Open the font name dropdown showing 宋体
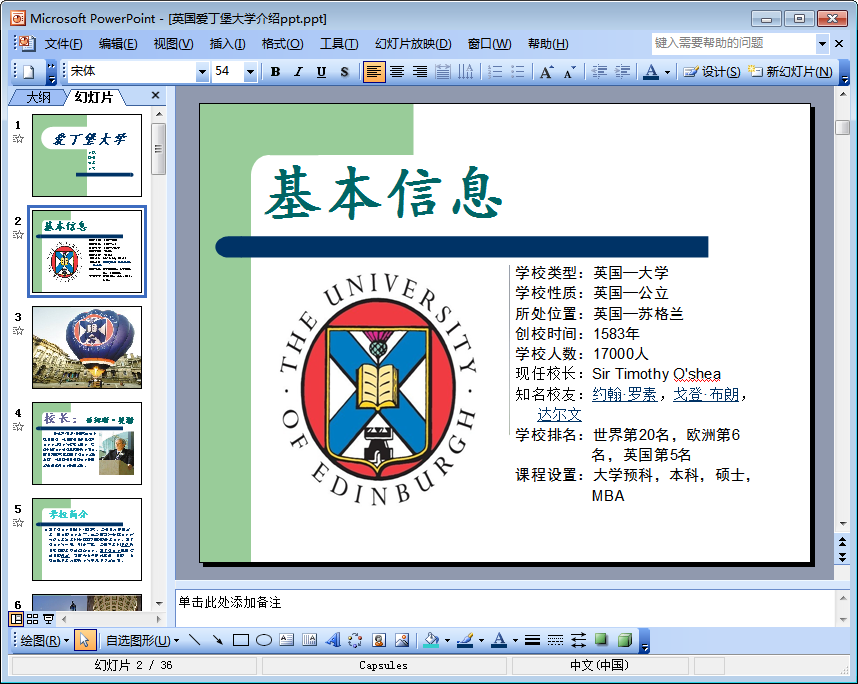Viewport: 858px width, 684px height. (202, 72)
